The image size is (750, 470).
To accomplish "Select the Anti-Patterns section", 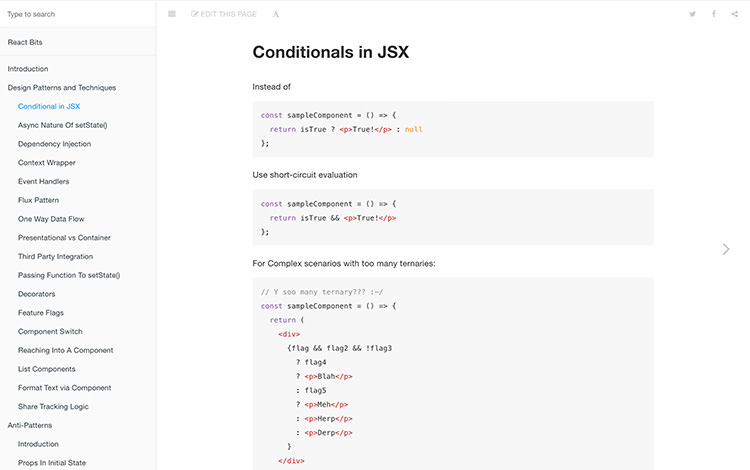I will coord(29,425).
